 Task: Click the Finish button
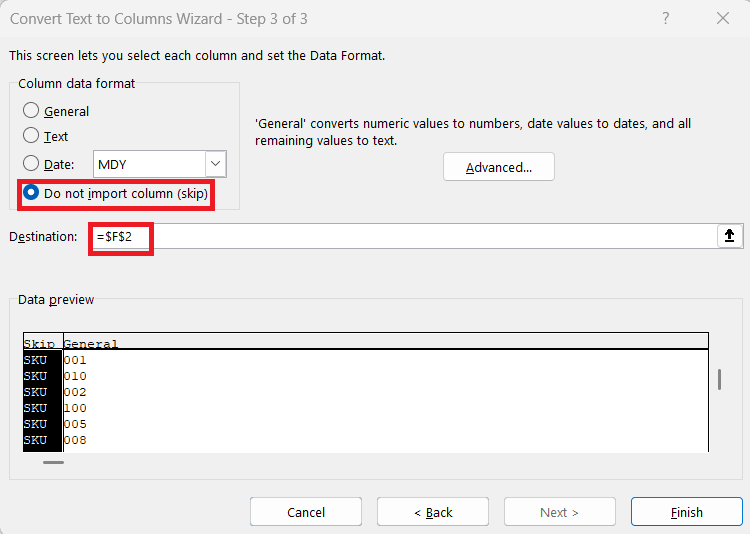pyautogui.click(x=686, y=512)
